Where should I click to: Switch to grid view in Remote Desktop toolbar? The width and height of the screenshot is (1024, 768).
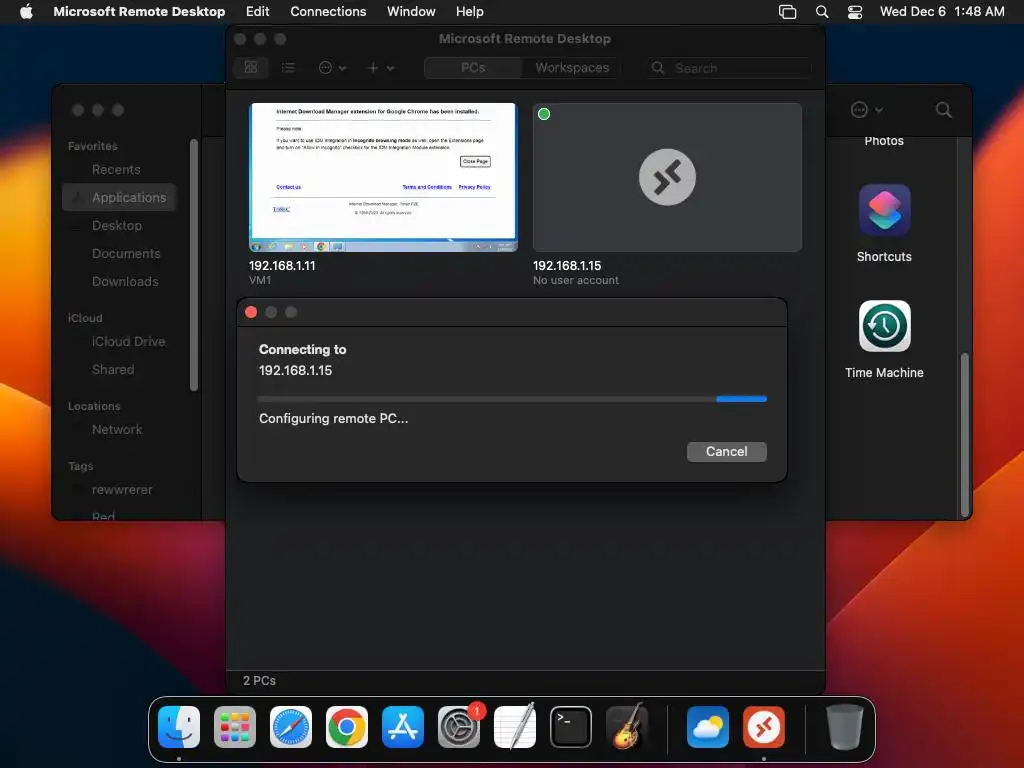[x=251, y=67]
